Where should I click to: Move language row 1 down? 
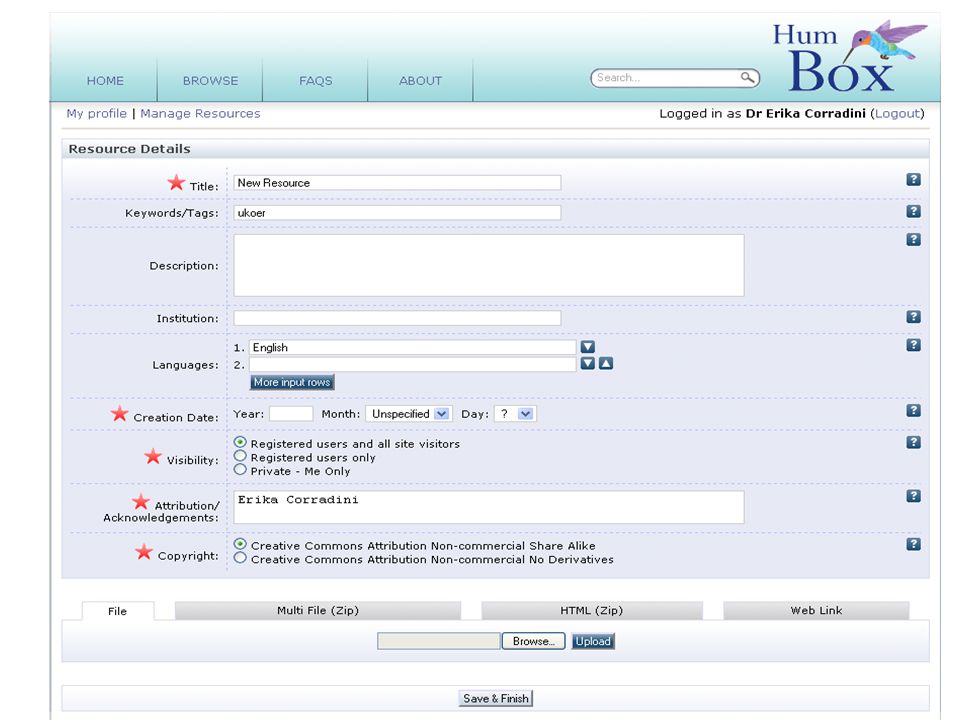pos(588,347)
